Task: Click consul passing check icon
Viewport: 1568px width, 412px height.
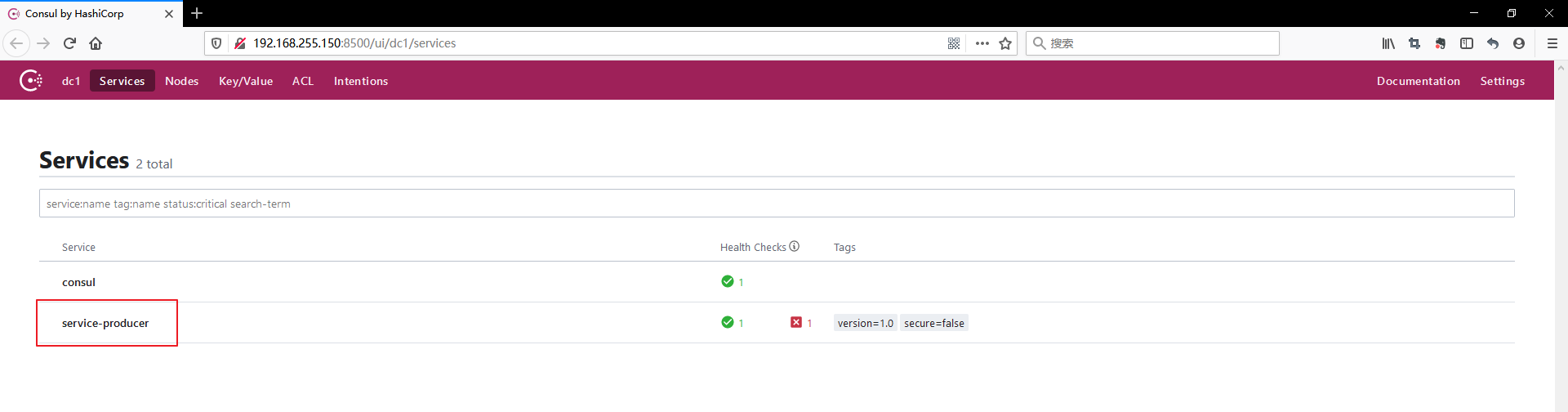Action: 728,281
